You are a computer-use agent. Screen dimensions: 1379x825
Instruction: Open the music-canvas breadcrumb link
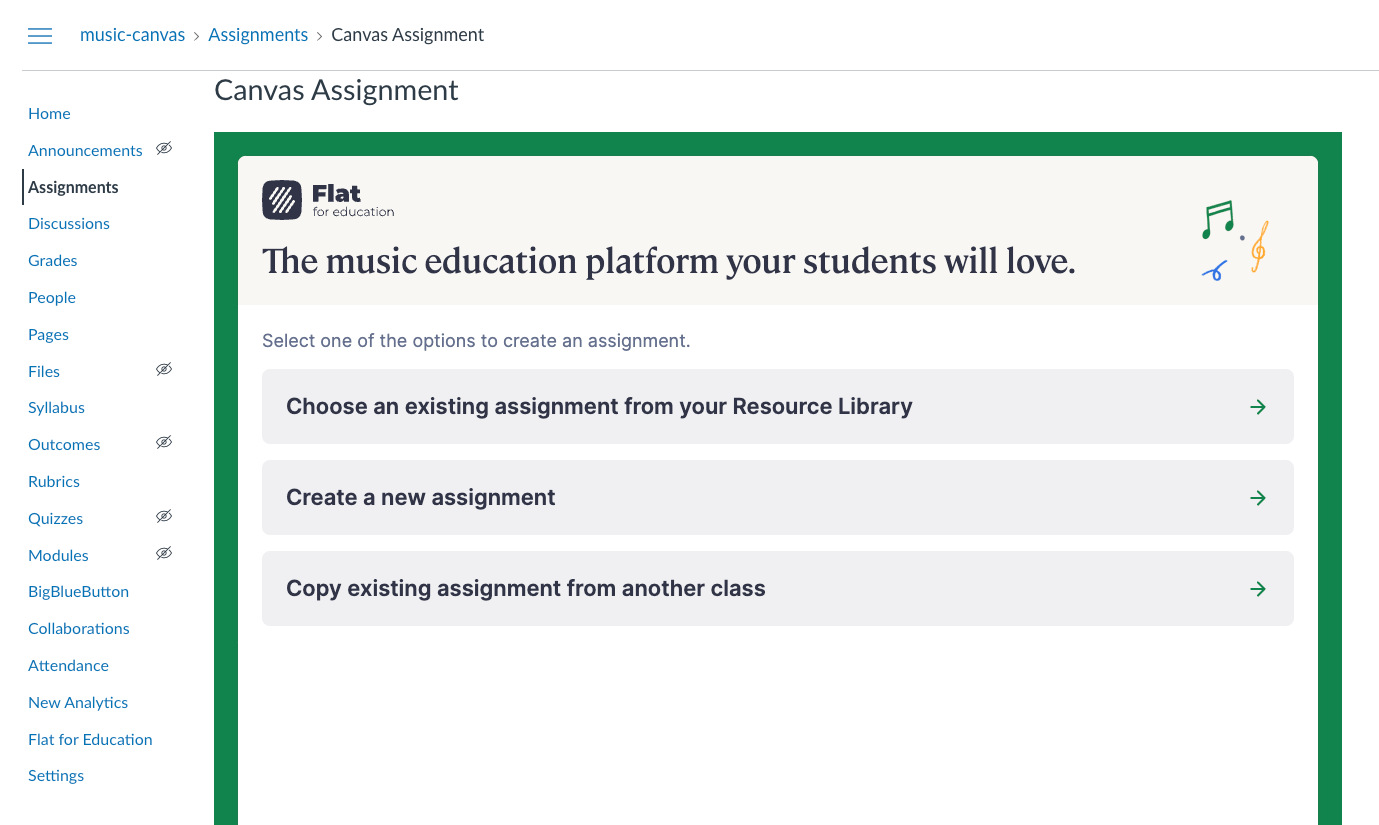click(x=132, y=34)
